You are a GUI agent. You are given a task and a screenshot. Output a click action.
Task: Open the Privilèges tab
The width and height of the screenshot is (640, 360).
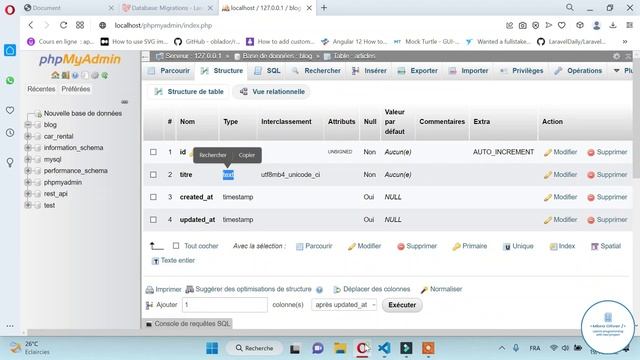point(522,71)
